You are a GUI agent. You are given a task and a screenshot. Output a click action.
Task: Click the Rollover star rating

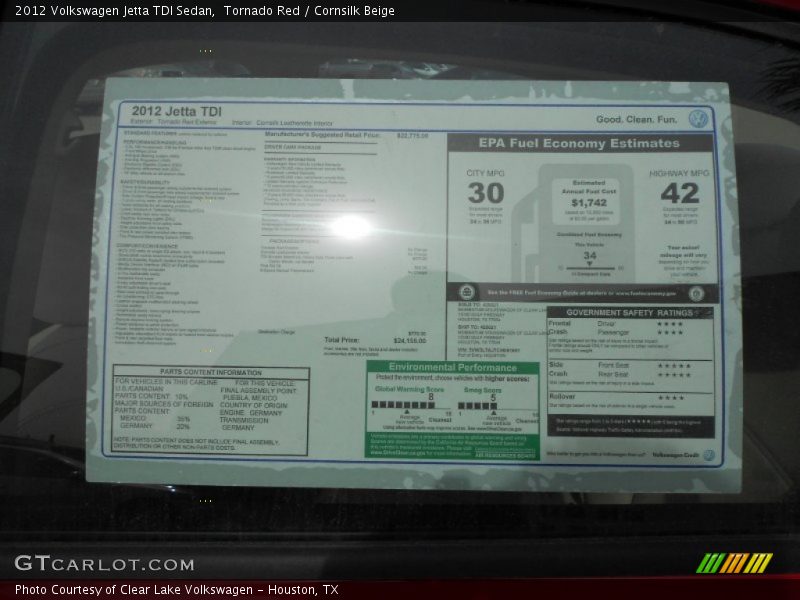(x=670, y=397)
